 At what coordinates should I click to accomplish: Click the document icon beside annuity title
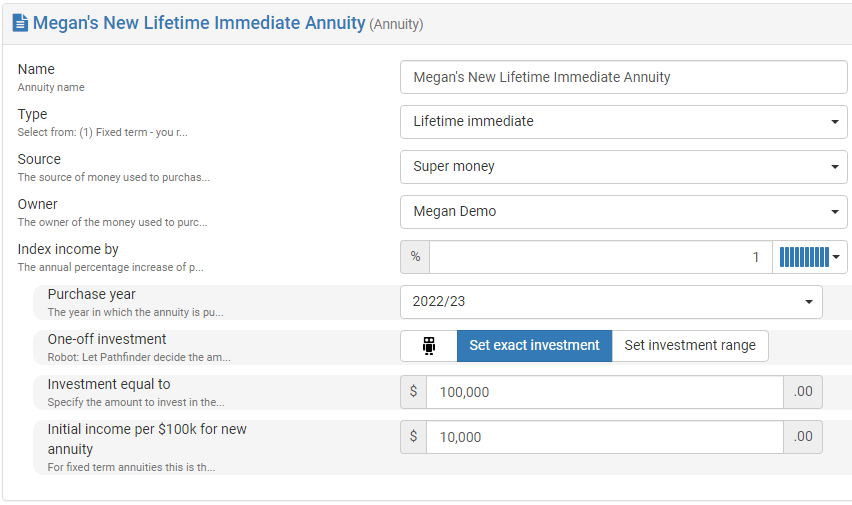[20, 22]
